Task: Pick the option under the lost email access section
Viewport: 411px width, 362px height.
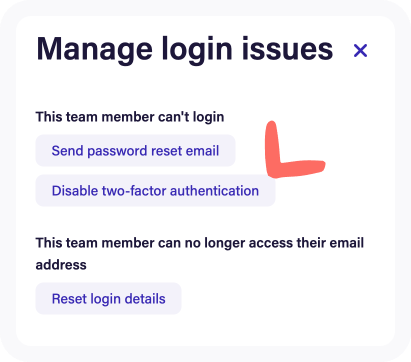Action: (108, 299)
